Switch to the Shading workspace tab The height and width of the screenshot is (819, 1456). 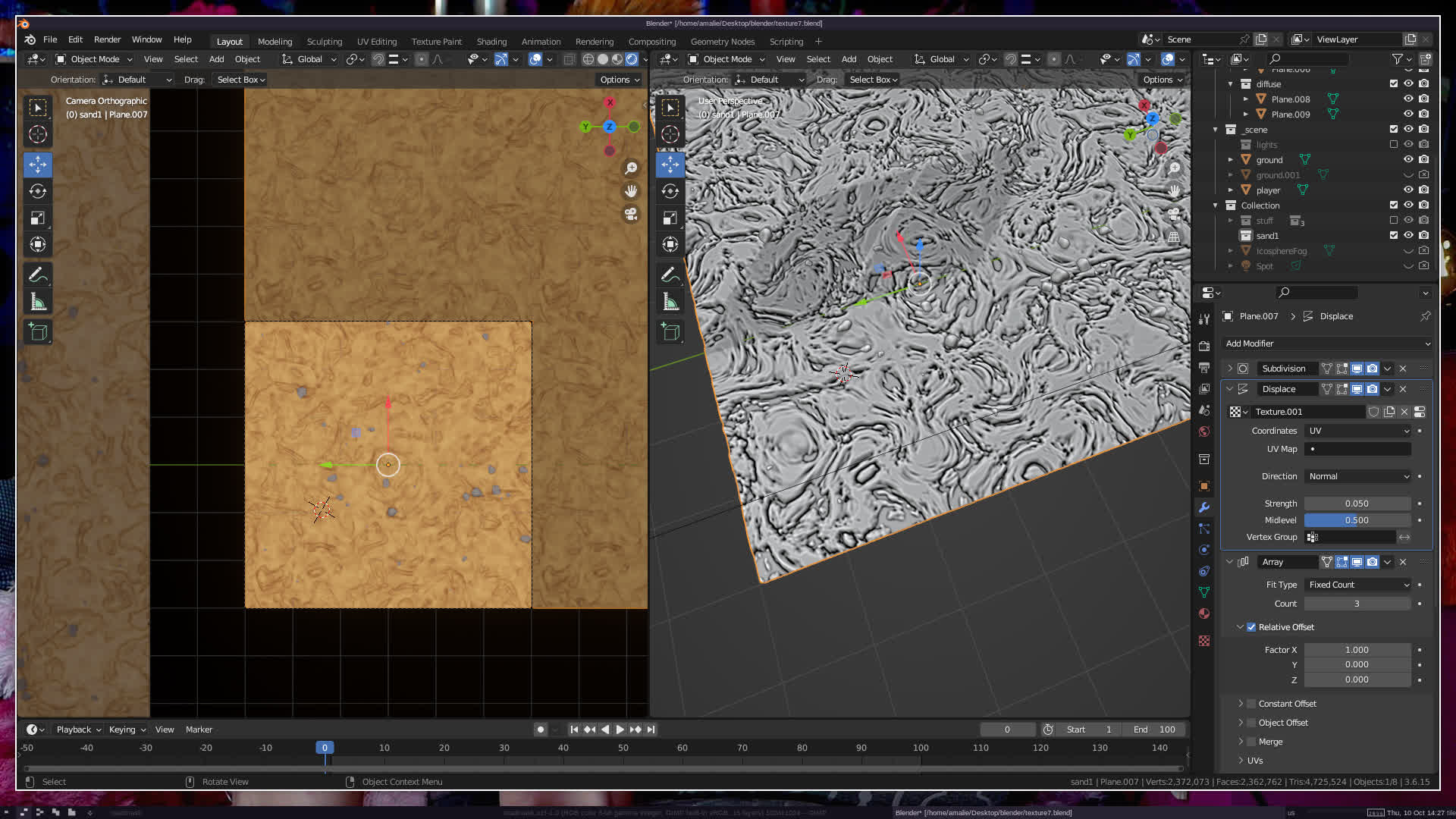coord(491,42)
